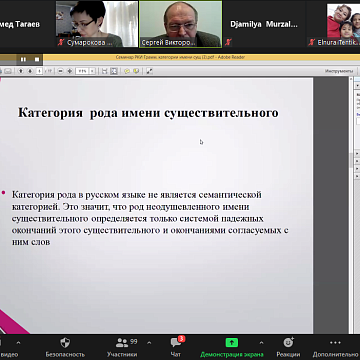Select the highlight text tool

pyautogui.click(x=136, y=71)
